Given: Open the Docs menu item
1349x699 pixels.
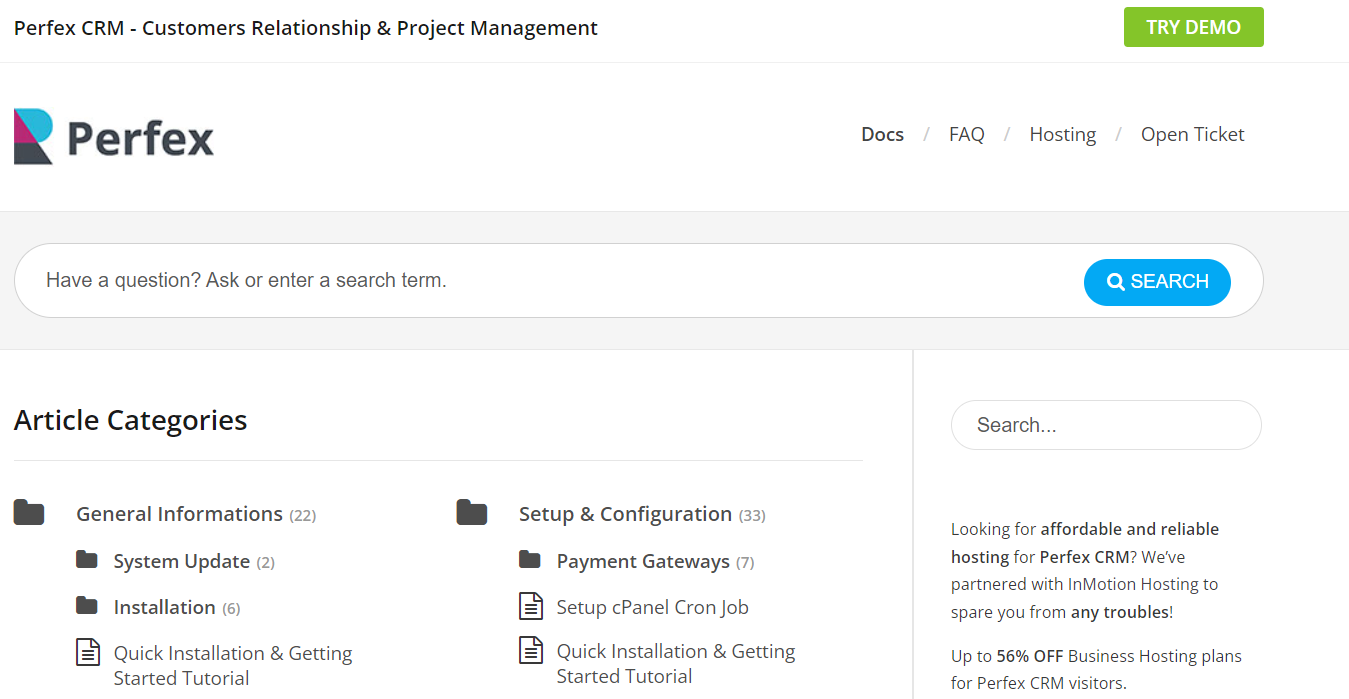Looking at the screenshot, I should (882, 135).
